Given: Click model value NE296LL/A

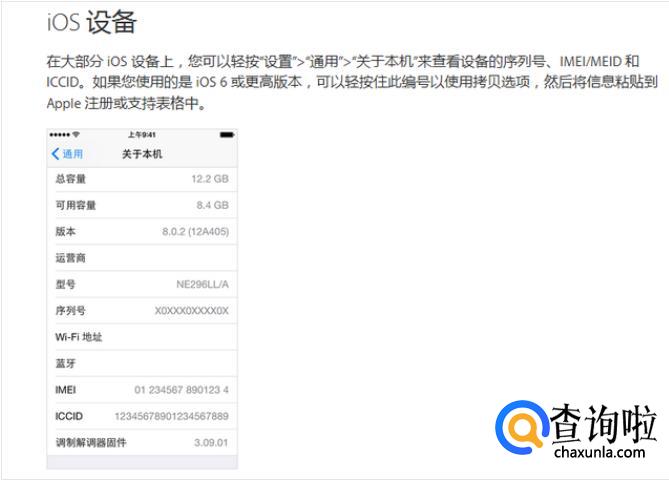Looking at the screenshot, I should point(202,284).
